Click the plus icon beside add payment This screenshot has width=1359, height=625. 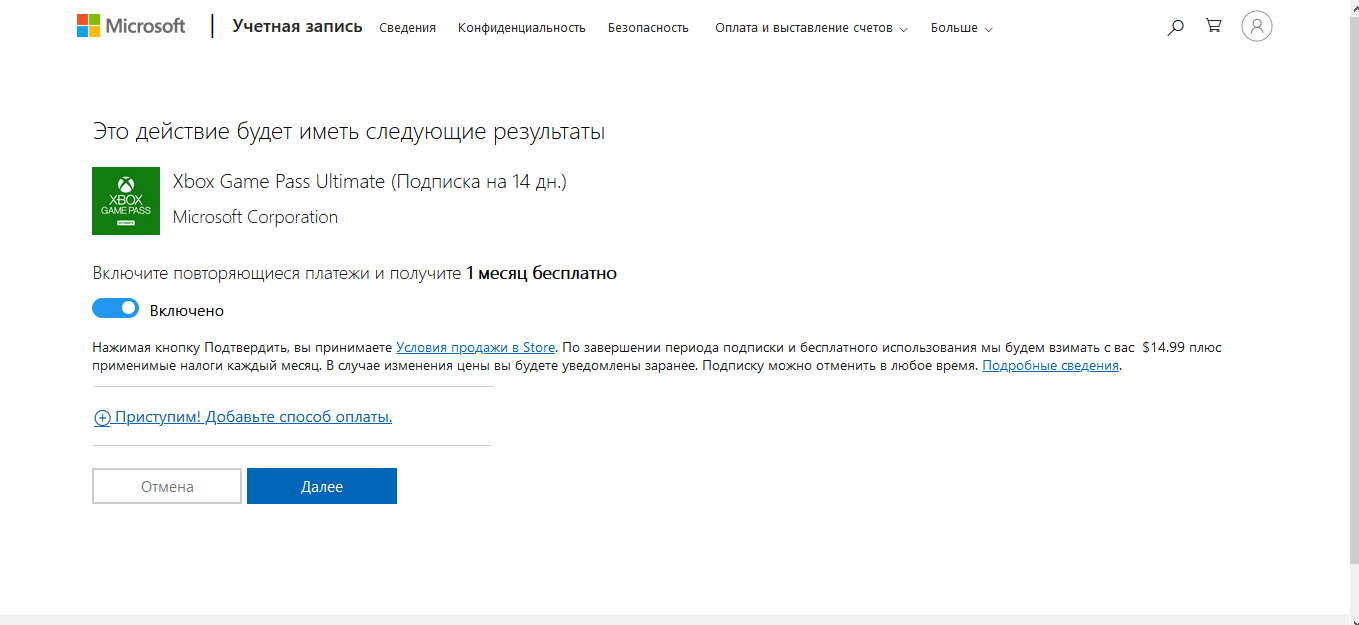102,418
